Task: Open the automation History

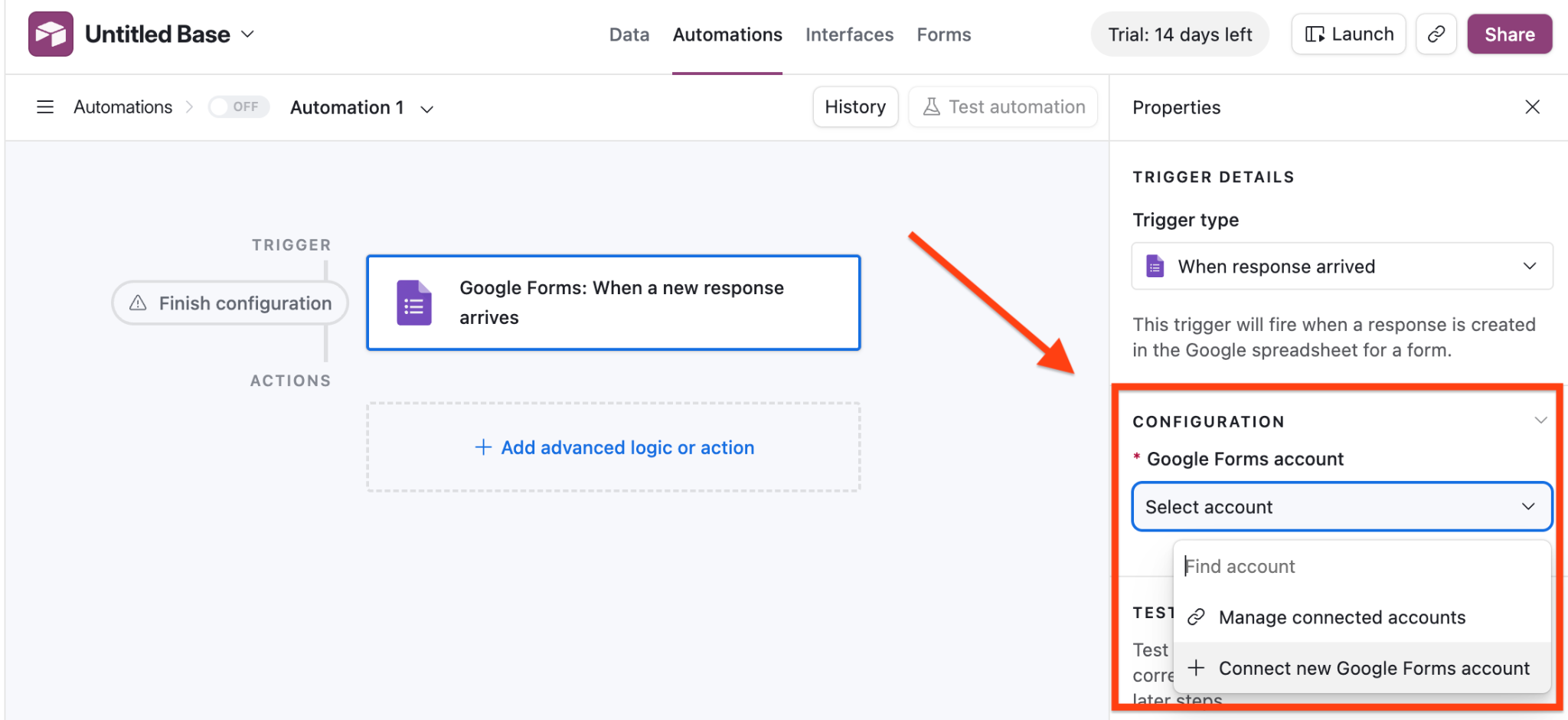Action: 855,106
